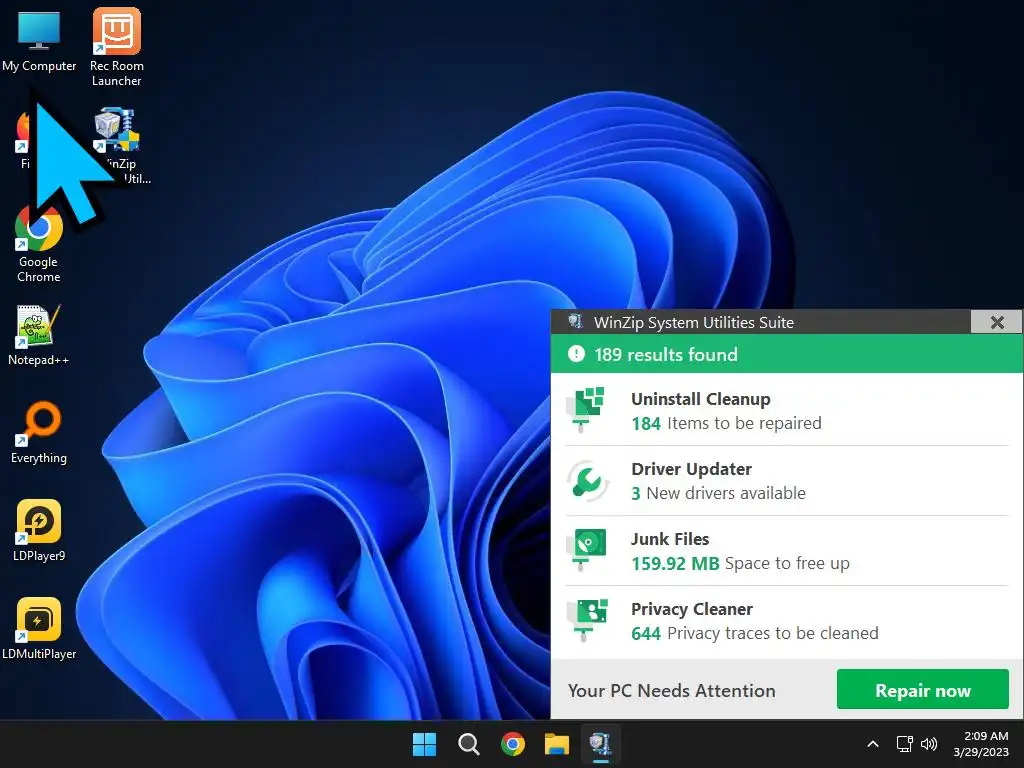The height and width of the screenshot is (768, 1024).
Task: Click the 'WinZip System Utilities Suite' title text
Action: (694, 322)
